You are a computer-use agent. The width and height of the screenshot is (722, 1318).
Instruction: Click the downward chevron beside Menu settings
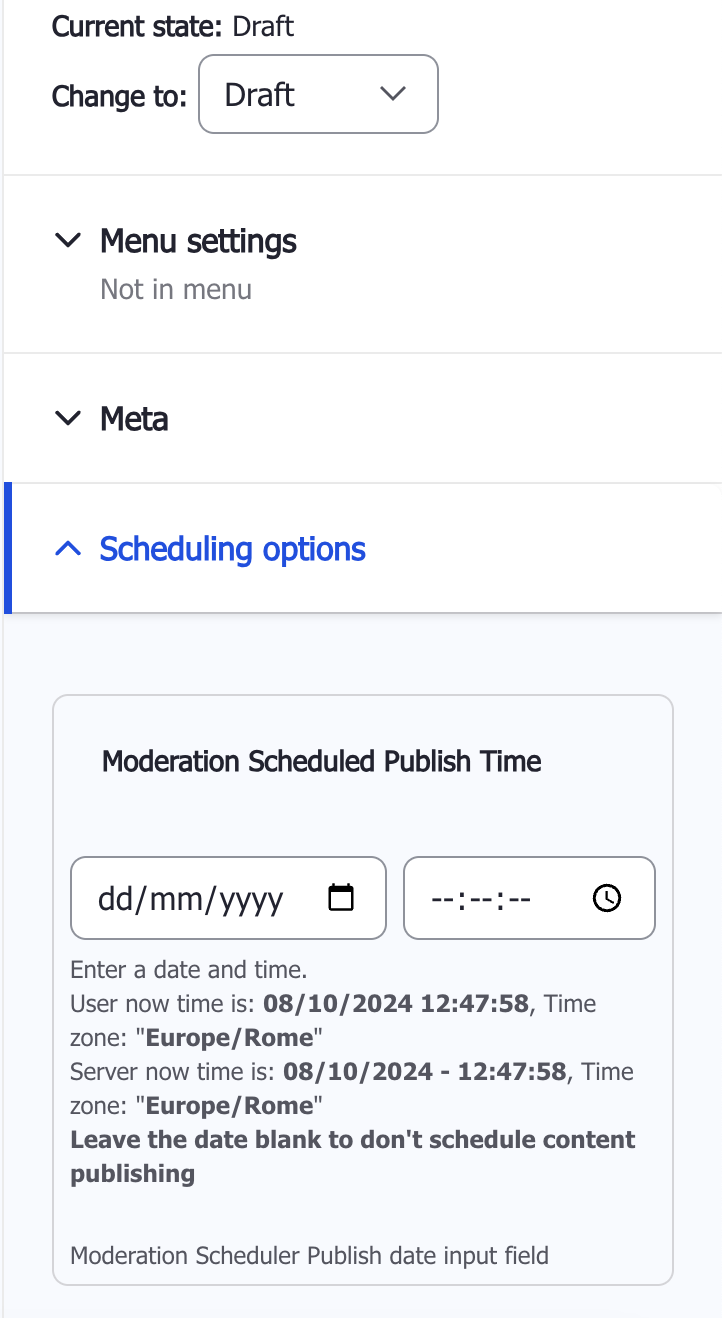click(68, 240)
